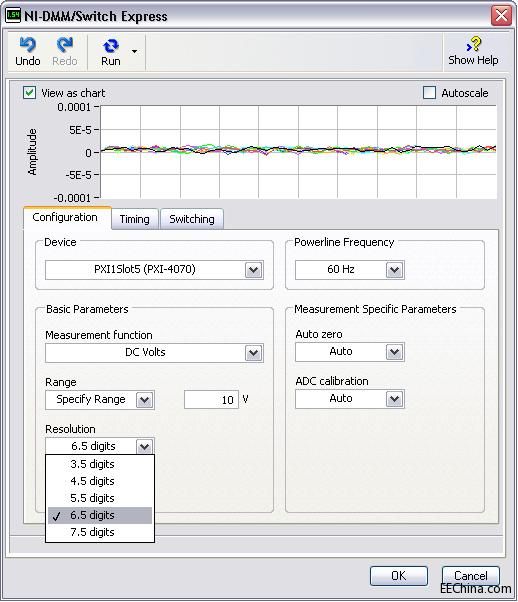Click the -5E-5 axis label
518x602 pixels.
click(x=78, y=175)
